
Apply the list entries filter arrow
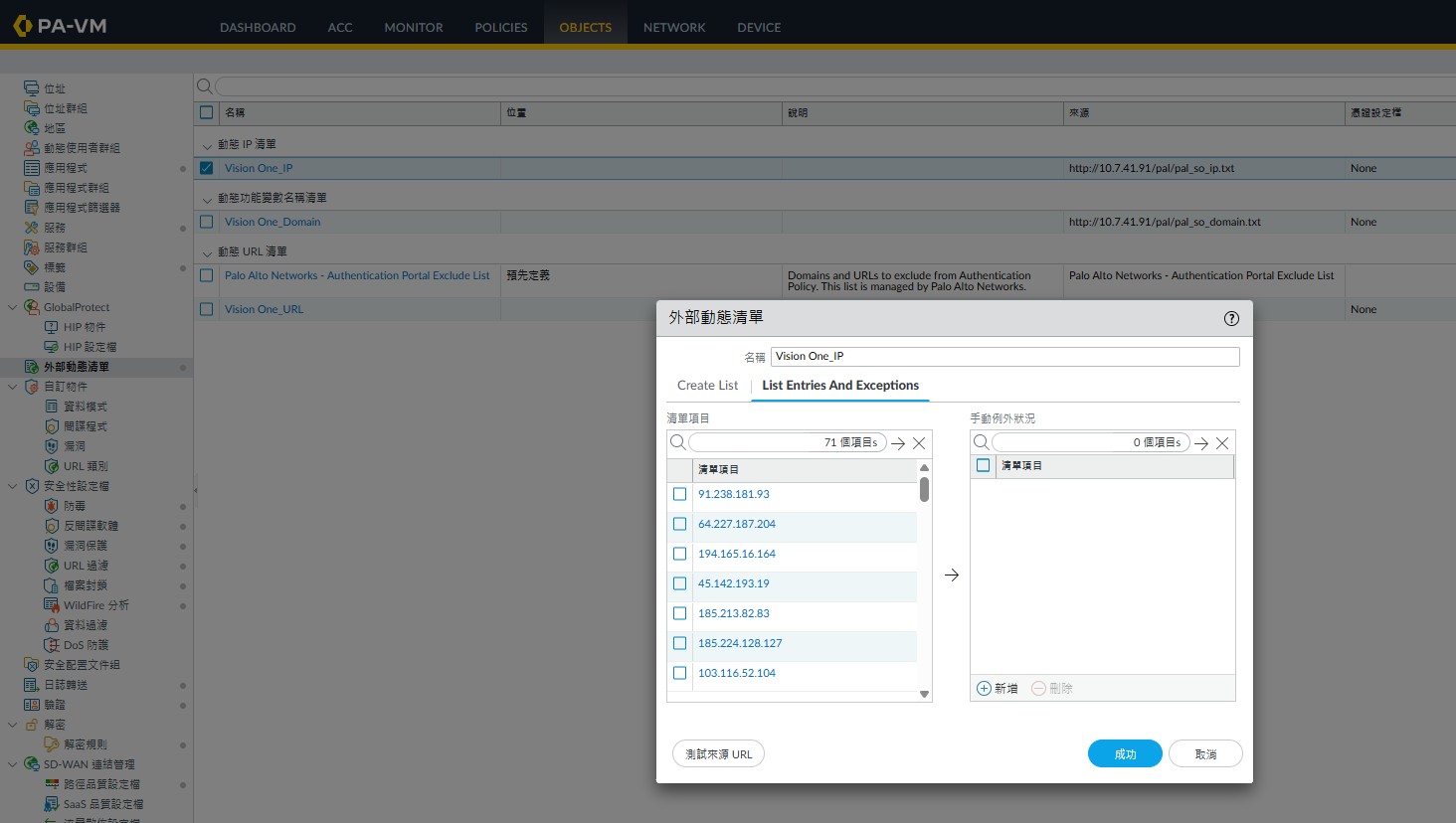coord(898,443)
